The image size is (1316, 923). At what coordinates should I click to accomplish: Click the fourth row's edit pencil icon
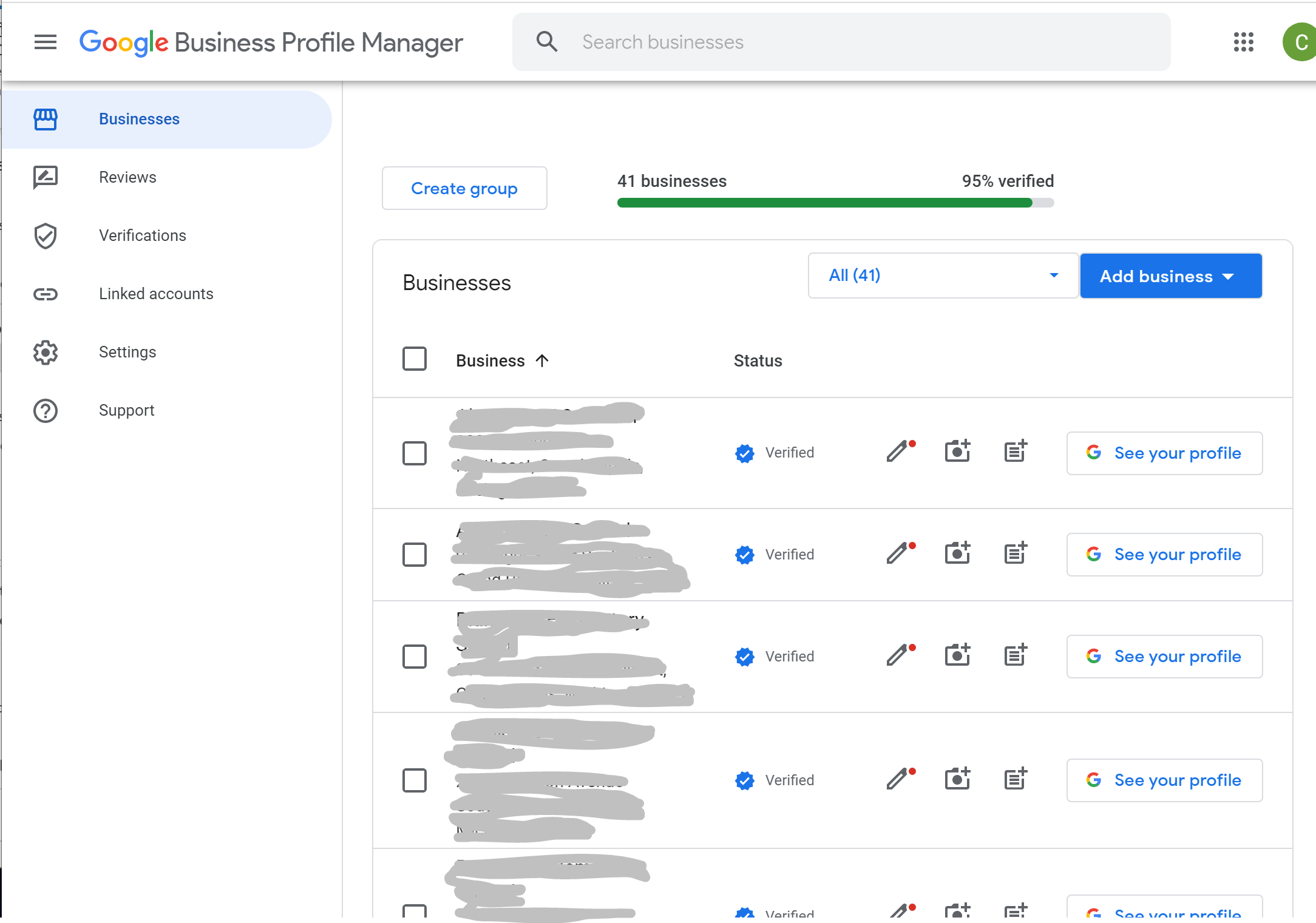click(x=897, y=780)
